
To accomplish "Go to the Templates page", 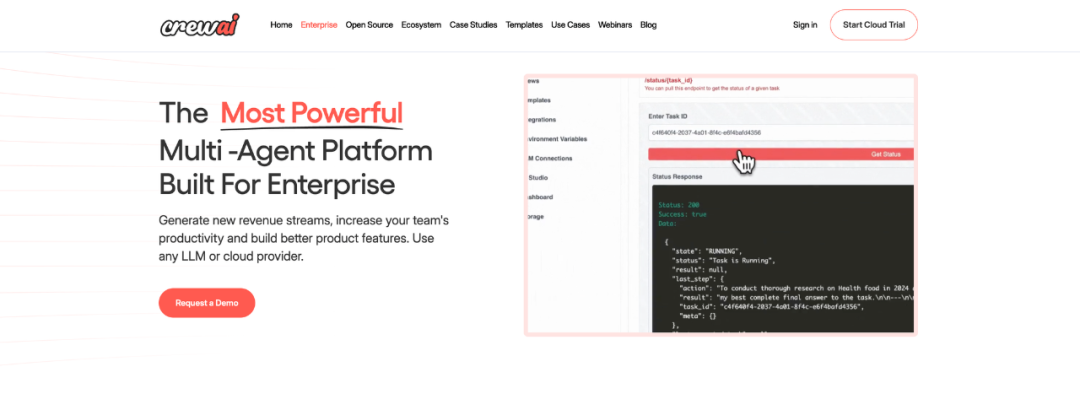I will (524, 25).
